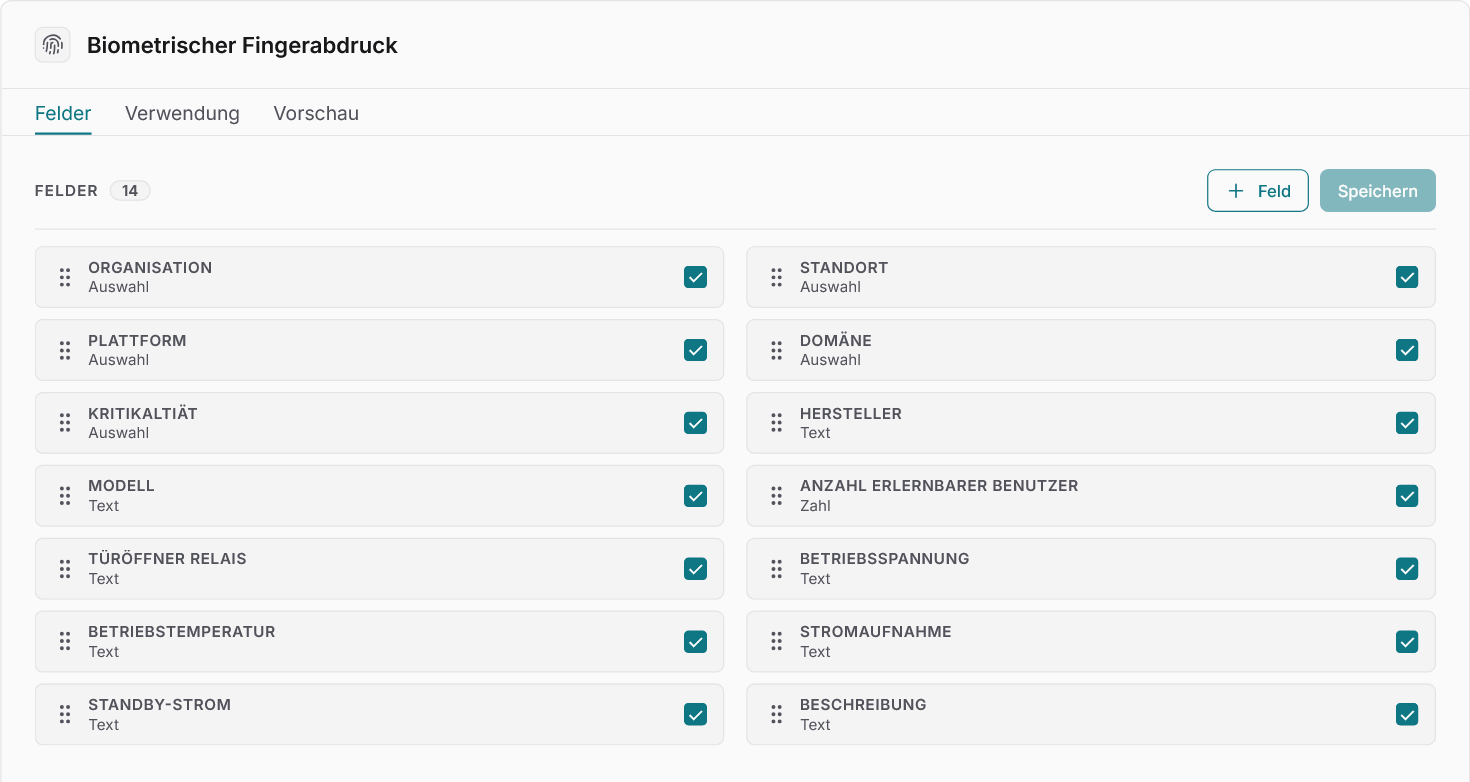Toggle the STROMAUFNAHME checkbox

[x=1407, y=642]
